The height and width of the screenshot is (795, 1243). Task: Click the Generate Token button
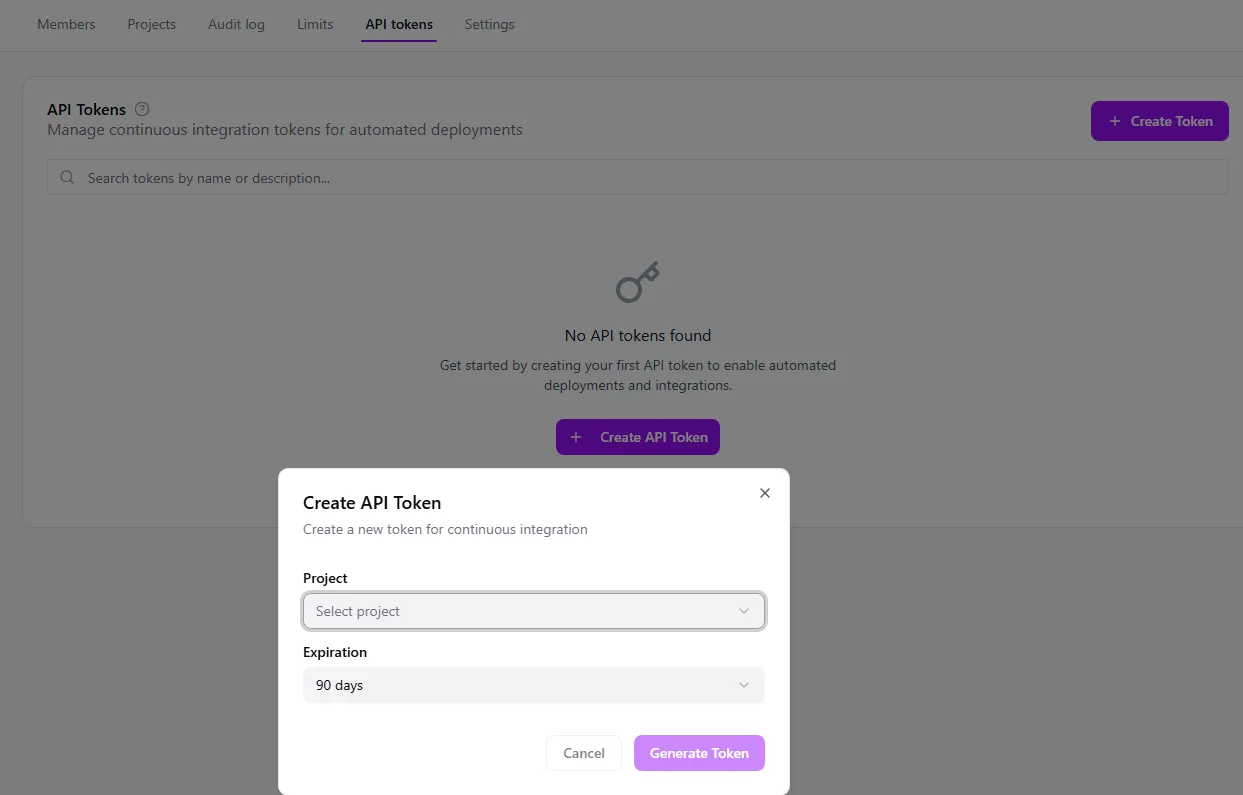[699, 753]
